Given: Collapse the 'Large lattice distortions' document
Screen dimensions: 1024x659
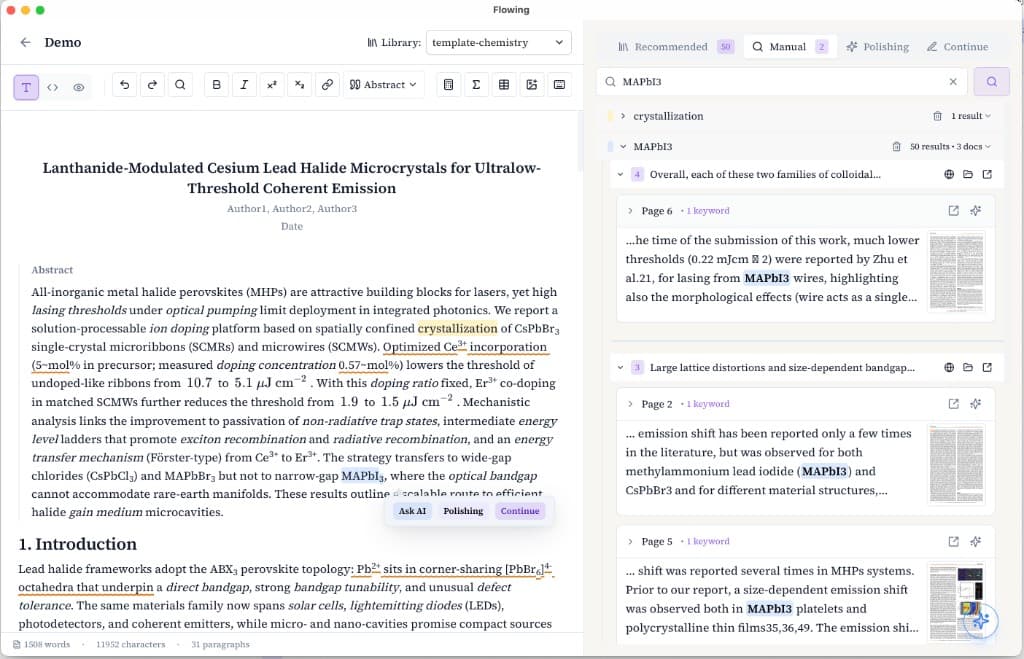Looking at the screenshot, I should pos(620,368).
